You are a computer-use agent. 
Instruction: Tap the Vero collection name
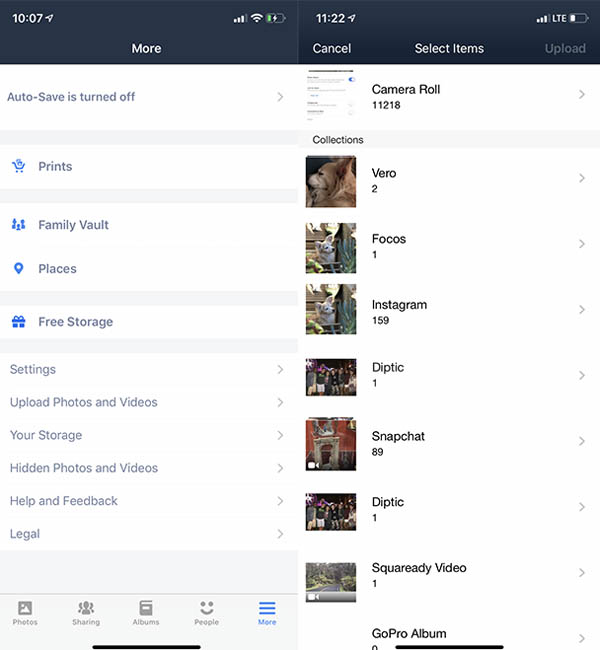[x=384, y=173]
